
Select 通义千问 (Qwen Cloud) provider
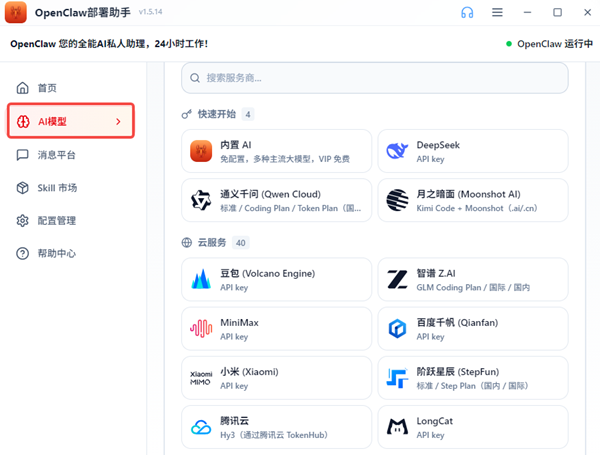[276, 200]
